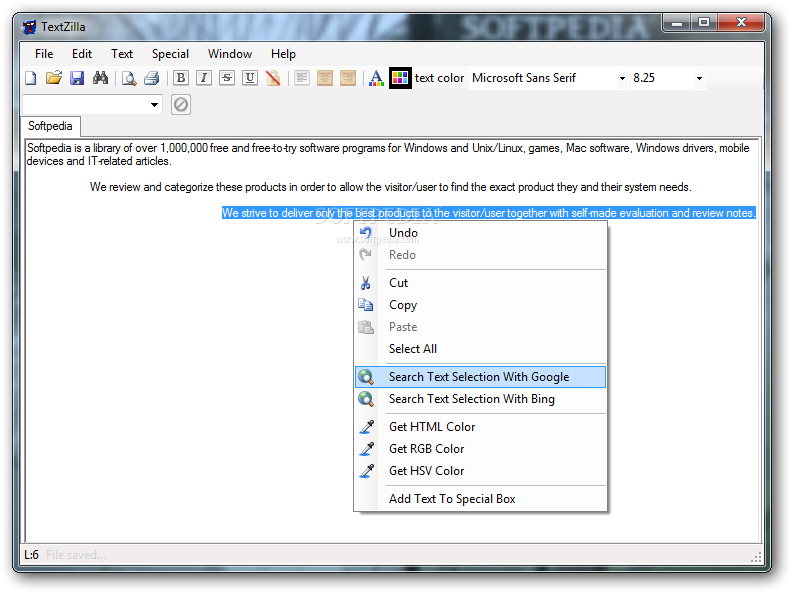Select Paste in the context menu
This screenshot has width=792, height=593.
point(480,327)
